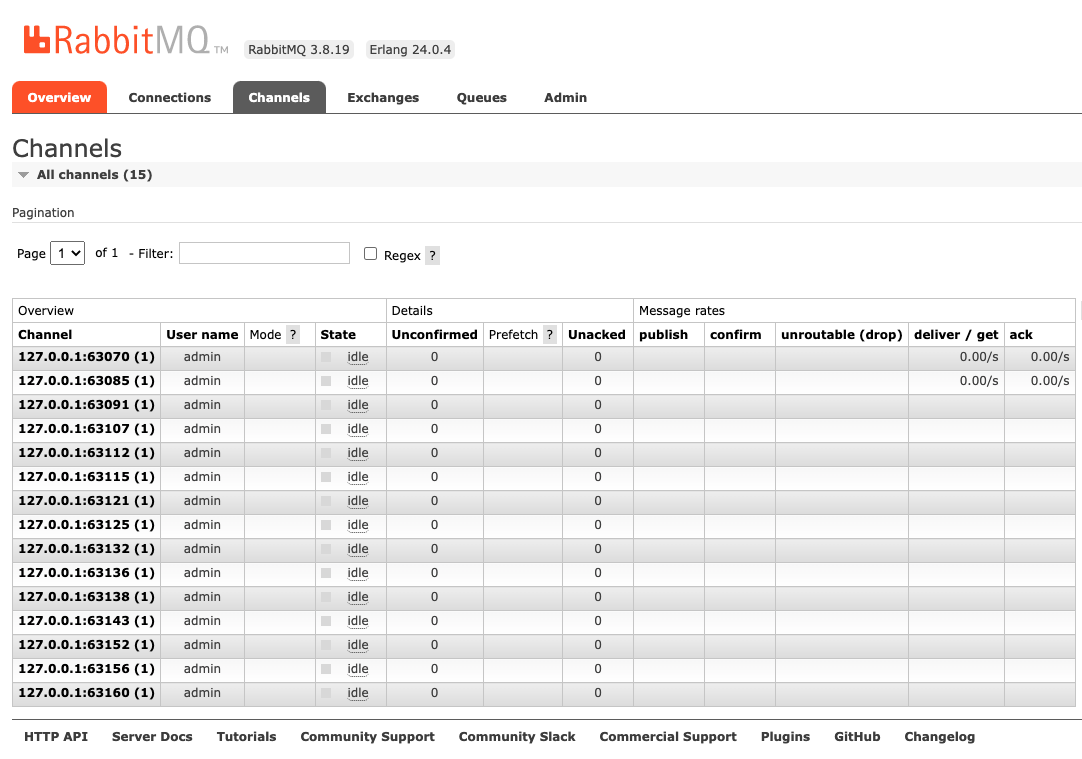Open channel 127.0.0.1:63160 (1)
Image resolution: width=1082 pixels, height=759 pixels.
click(86, 693)
